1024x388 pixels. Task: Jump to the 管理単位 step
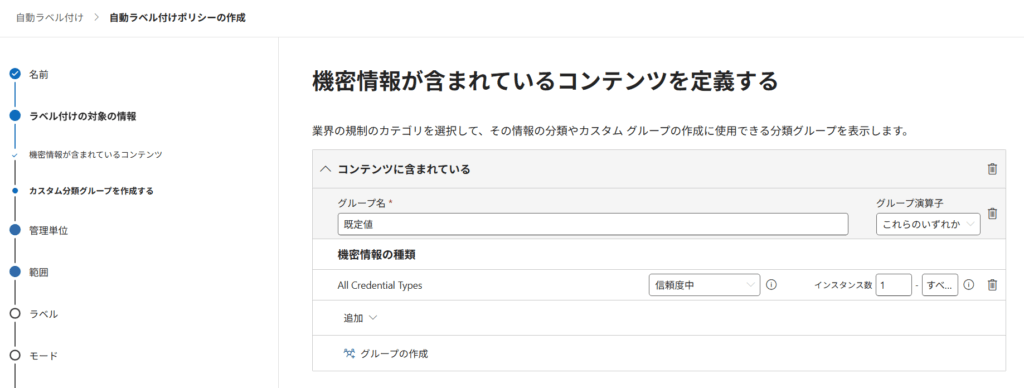48,230
